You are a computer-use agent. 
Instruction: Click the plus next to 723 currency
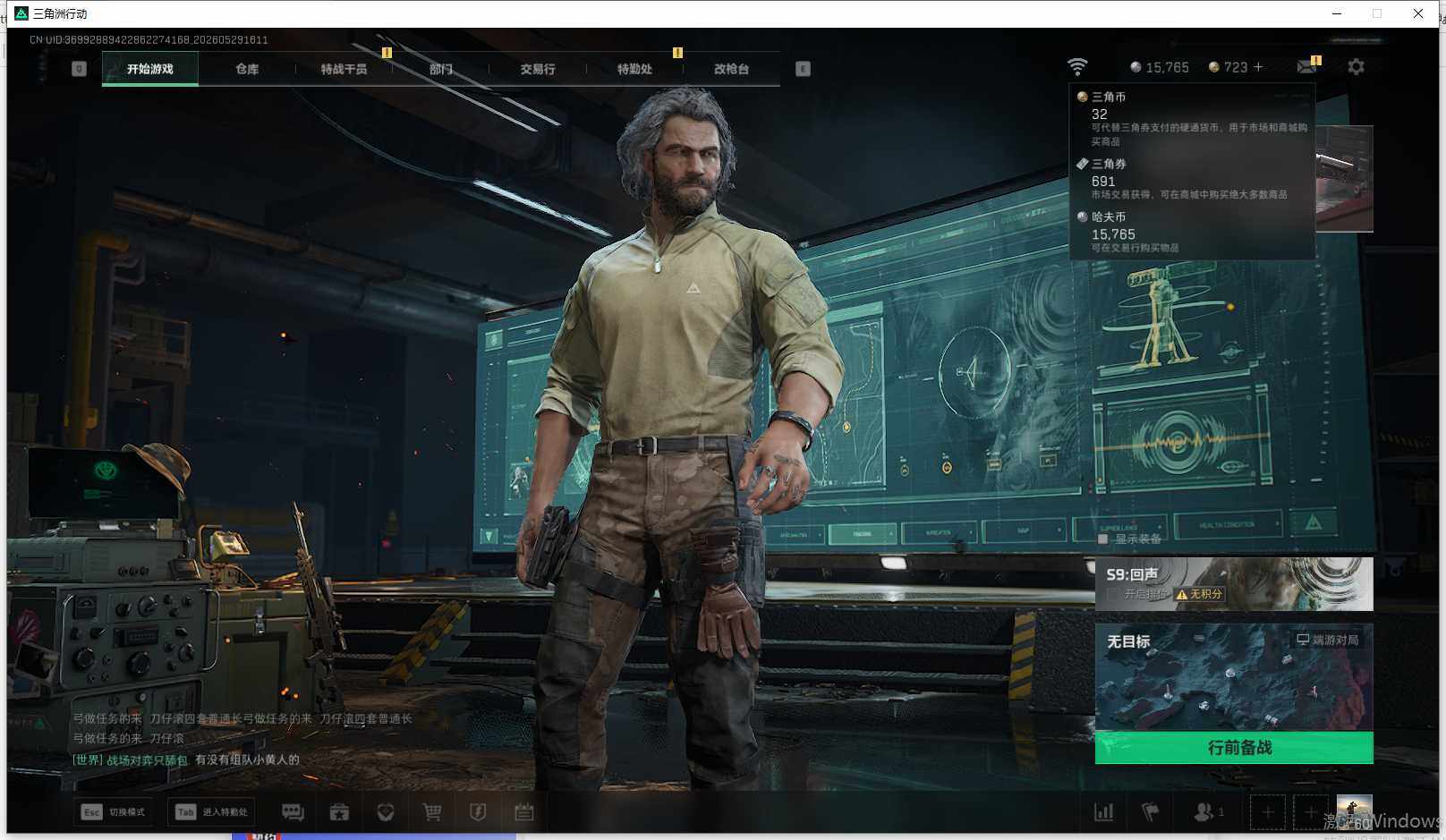point(1258,67)
